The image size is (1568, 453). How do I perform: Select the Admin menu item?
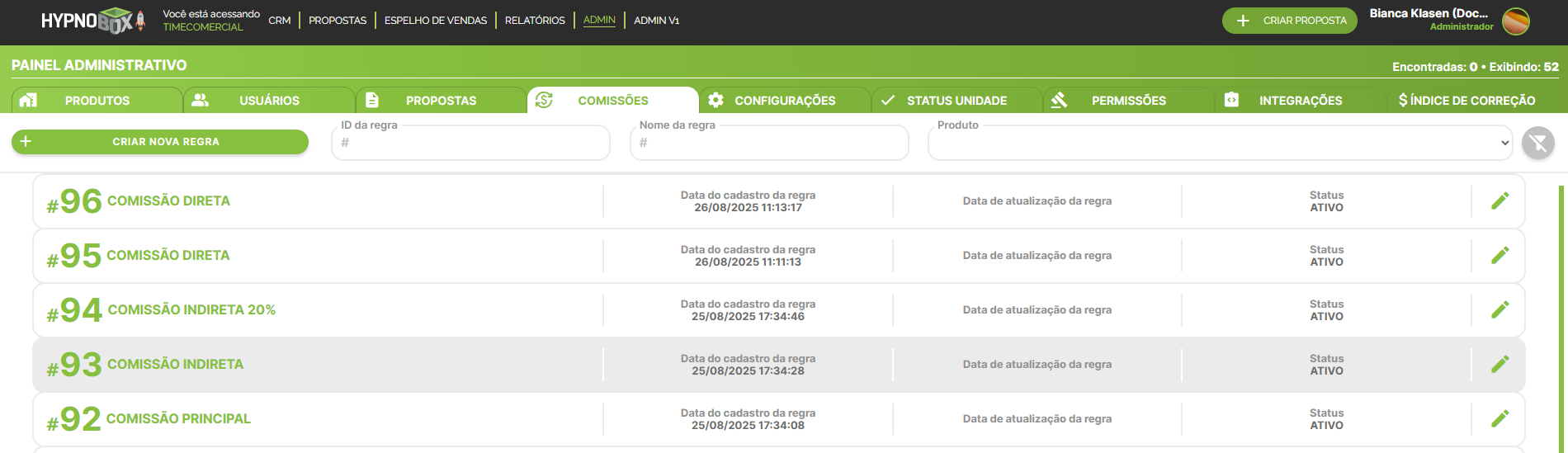pyautogui.click(x=599, y=21)
